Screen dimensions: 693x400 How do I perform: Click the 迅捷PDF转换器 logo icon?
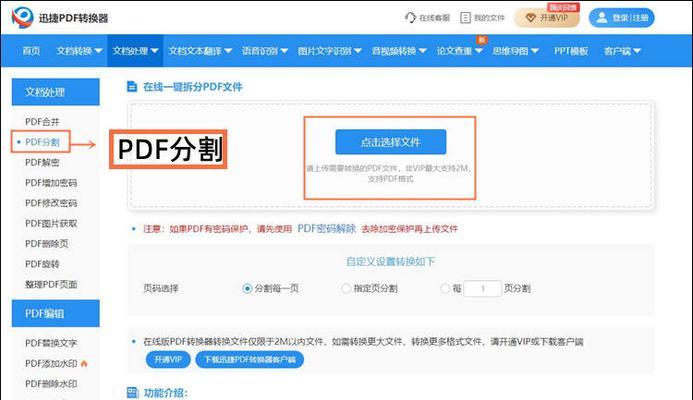(22, 17)
